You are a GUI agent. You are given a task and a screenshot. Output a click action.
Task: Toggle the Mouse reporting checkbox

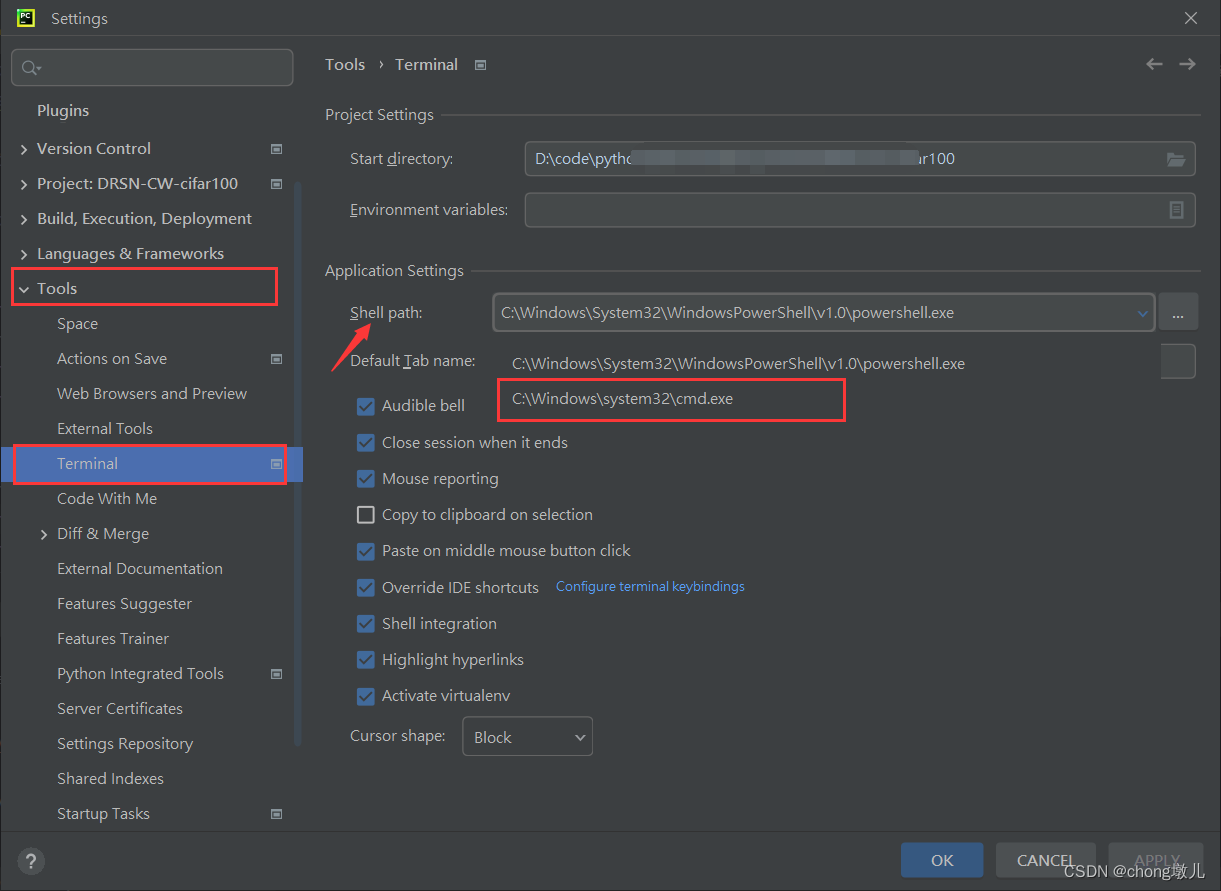pyautogui.click(x=366, y=479)
